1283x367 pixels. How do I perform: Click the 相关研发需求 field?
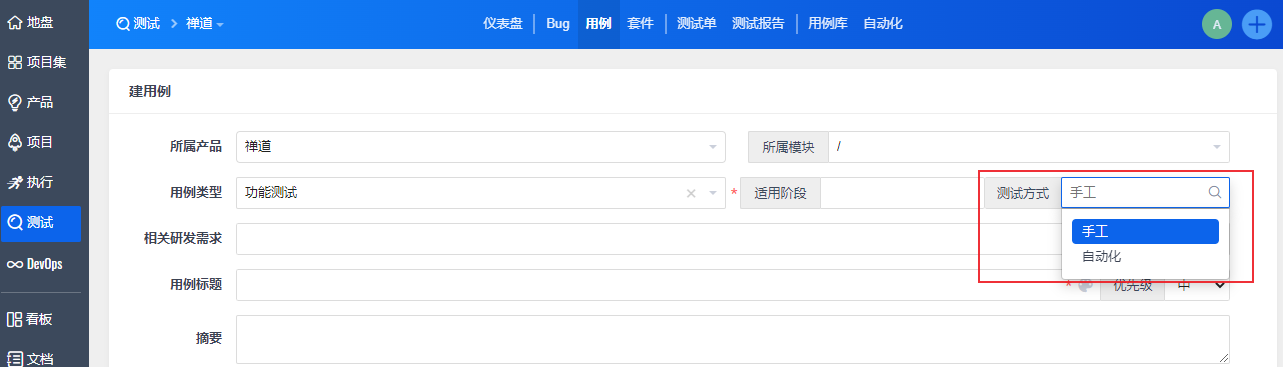(648, 239)
